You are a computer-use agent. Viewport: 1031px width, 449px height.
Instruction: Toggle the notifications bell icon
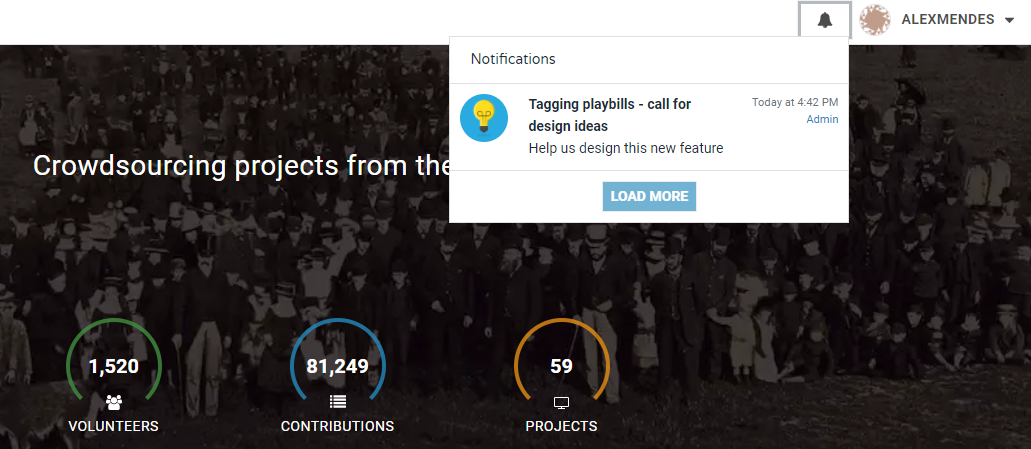click(825, 20)
